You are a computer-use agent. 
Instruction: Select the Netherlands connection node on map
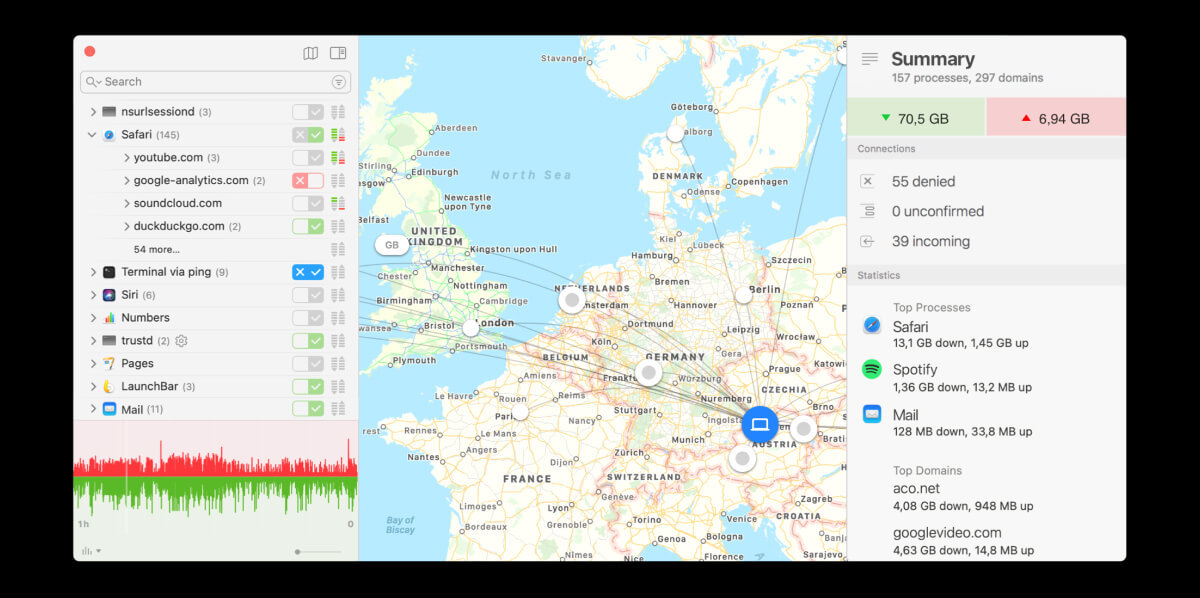pyautogui.click(x=572, y=299)
